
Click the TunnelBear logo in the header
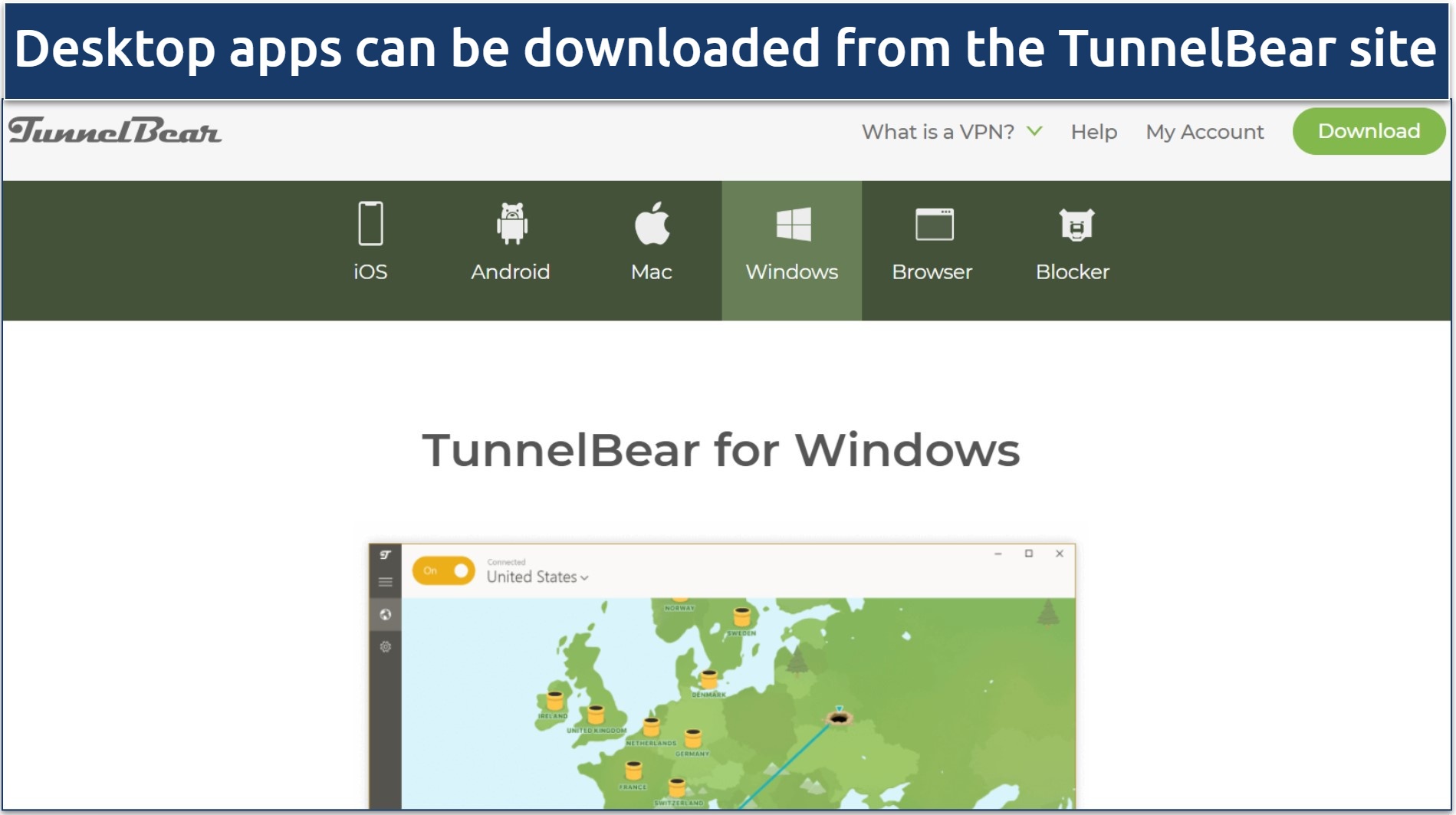point(115,131)
